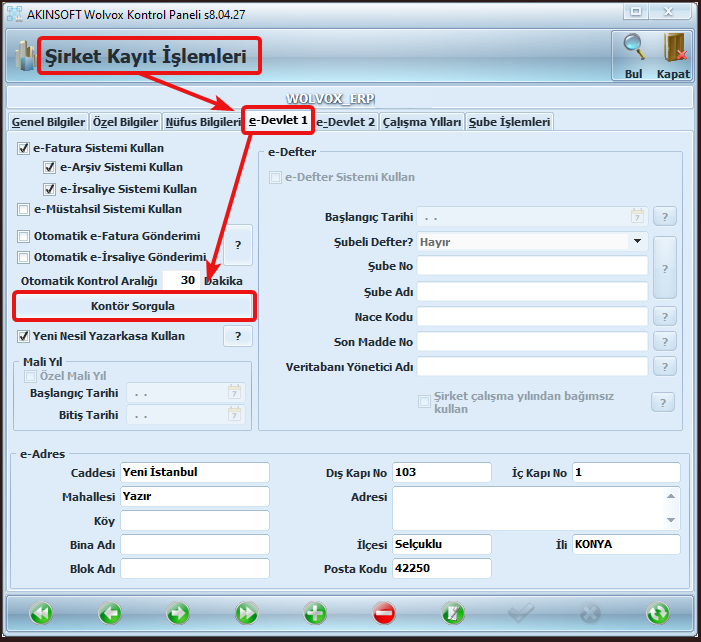Go to the next record arrow

tap(178, 612)
